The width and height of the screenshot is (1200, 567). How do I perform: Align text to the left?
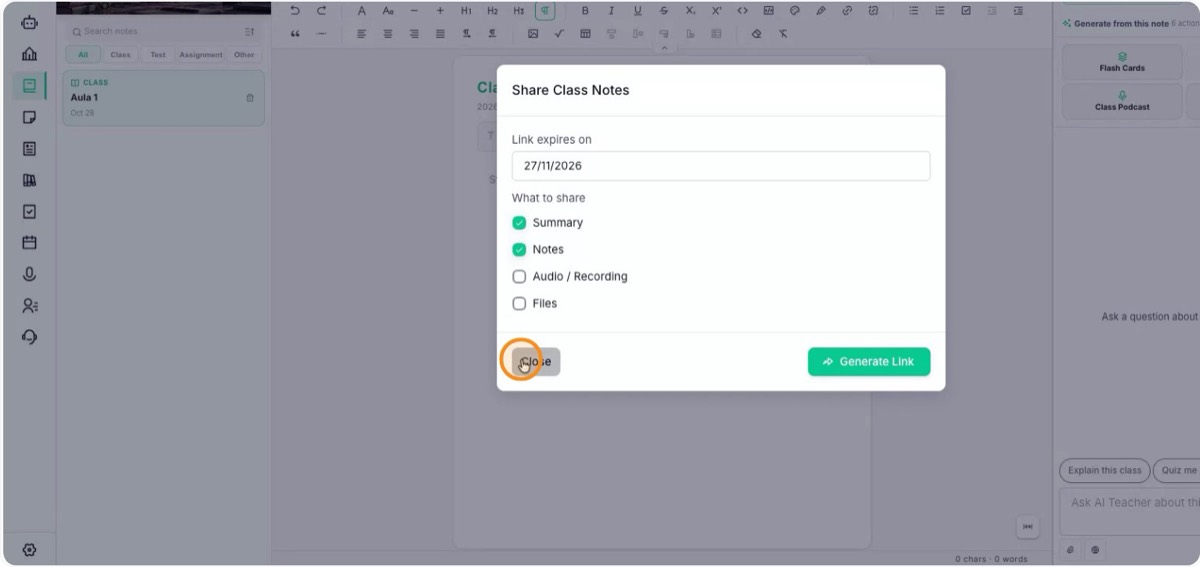click(x=362, y=33)
